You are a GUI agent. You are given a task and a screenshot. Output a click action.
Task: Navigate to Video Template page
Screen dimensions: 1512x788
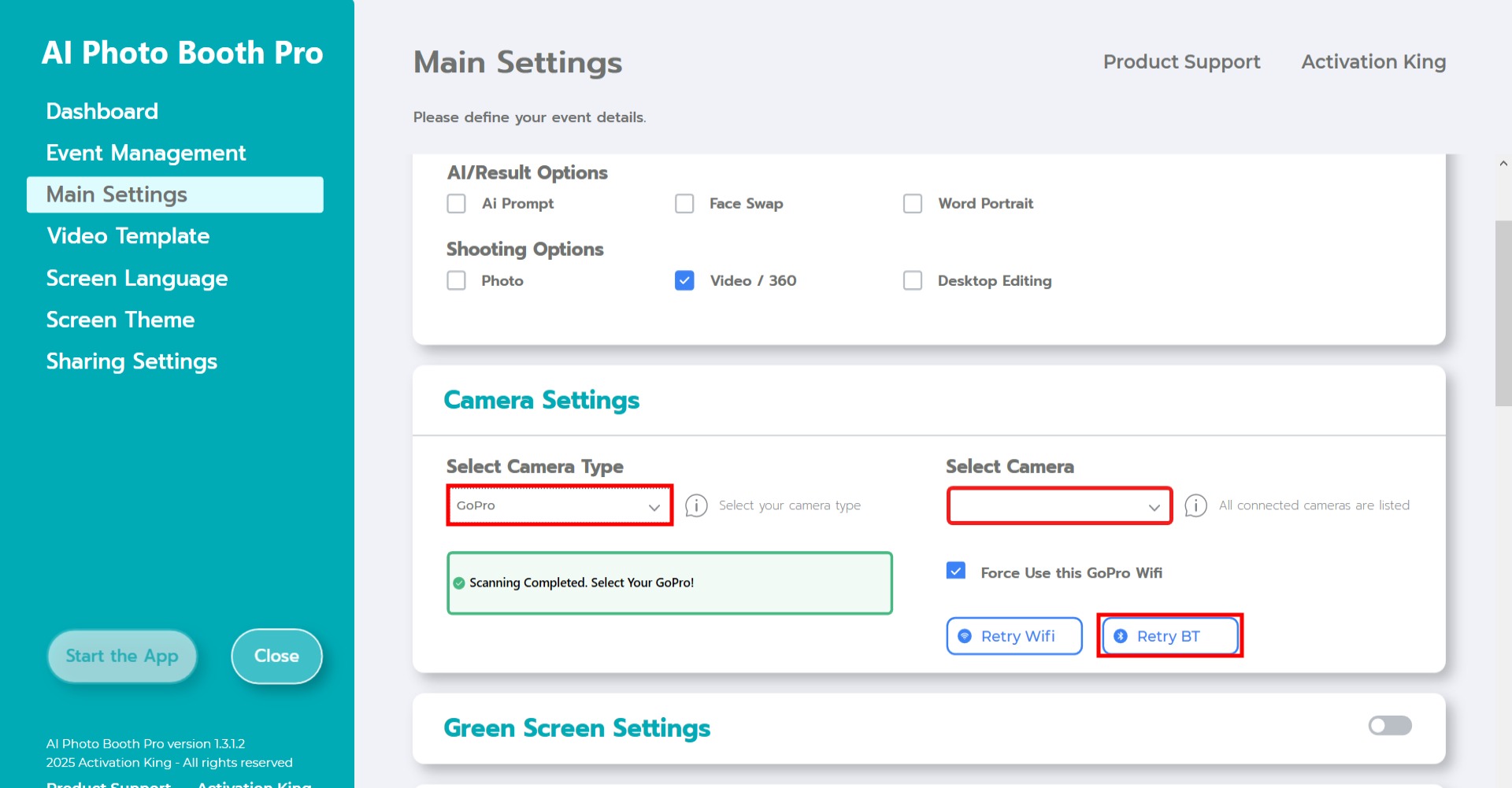(128, 236)
